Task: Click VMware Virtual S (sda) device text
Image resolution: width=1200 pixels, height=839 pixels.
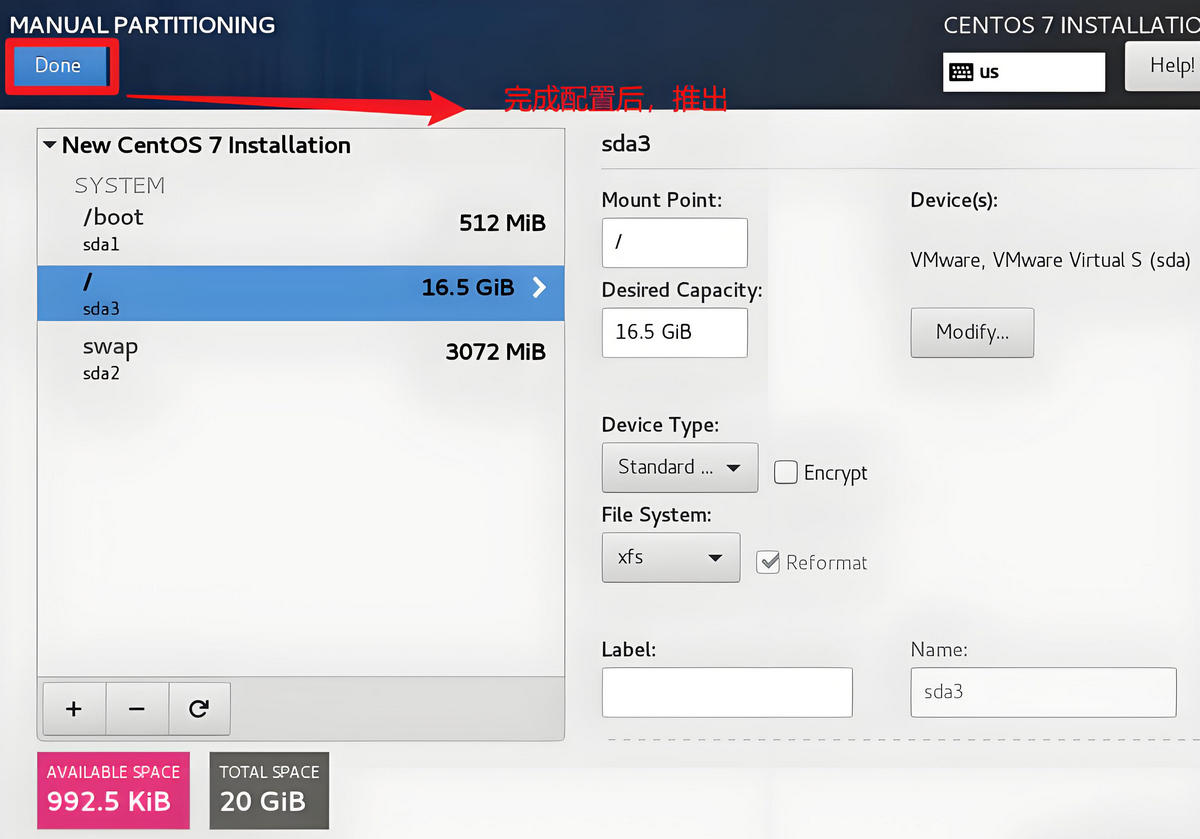Action: tap(1050, 260)
